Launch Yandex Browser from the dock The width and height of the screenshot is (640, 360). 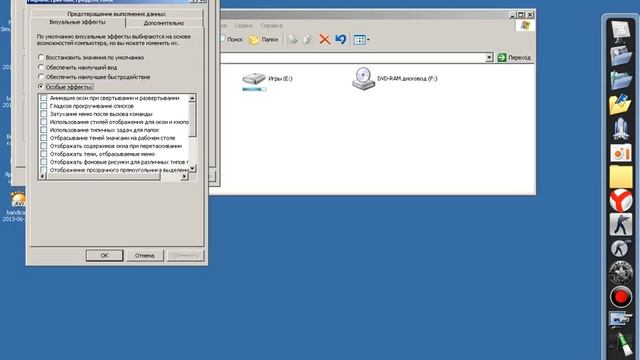pos(621,200)
